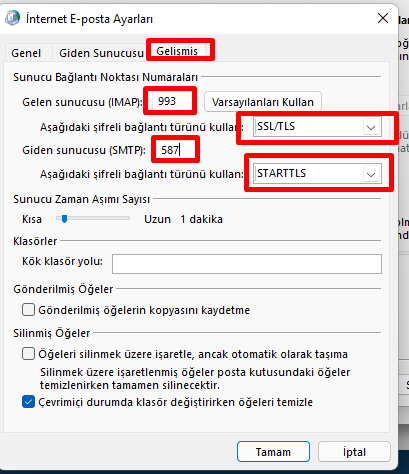Open the Giden Sunucusu tab
This screenshot has height=474, width=409.
click(101, 53)
